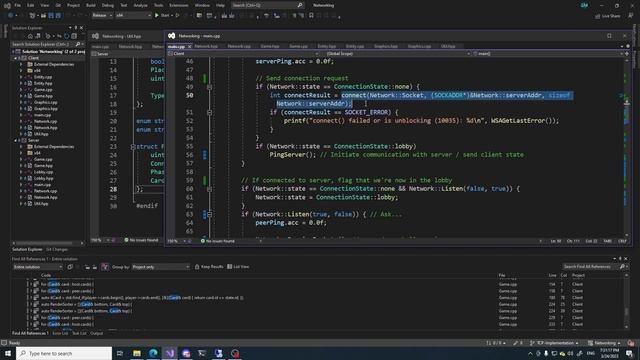Screen dimensions: 640x360
Task: Open the Windows Start menu
Action: (8, 353)
